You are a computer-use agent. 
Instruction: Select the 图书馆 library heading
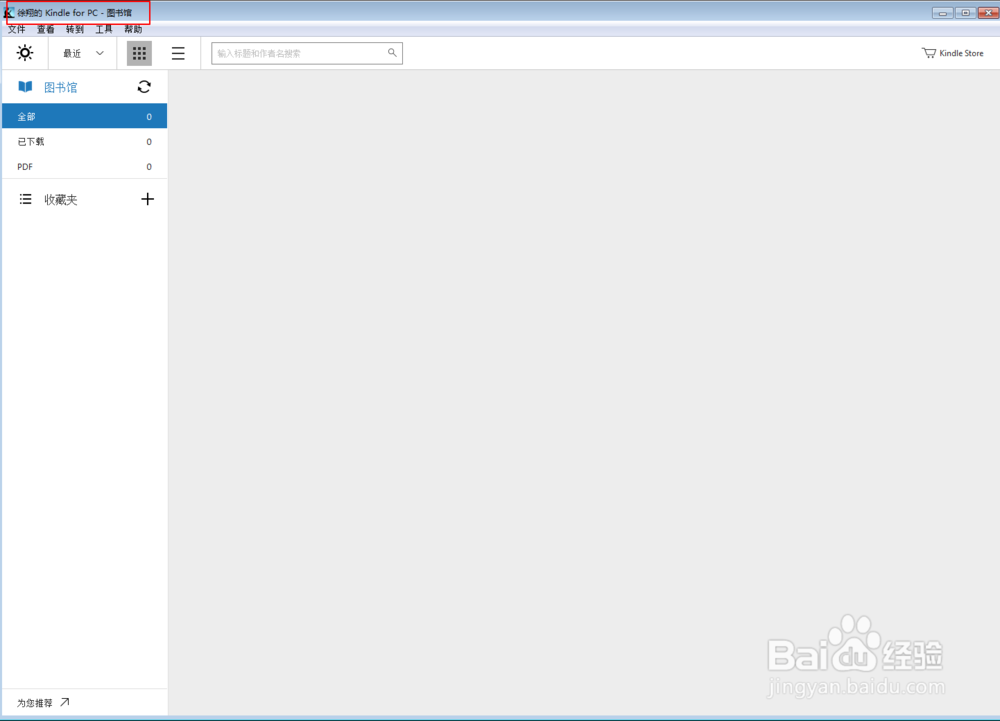pos(61,87)
